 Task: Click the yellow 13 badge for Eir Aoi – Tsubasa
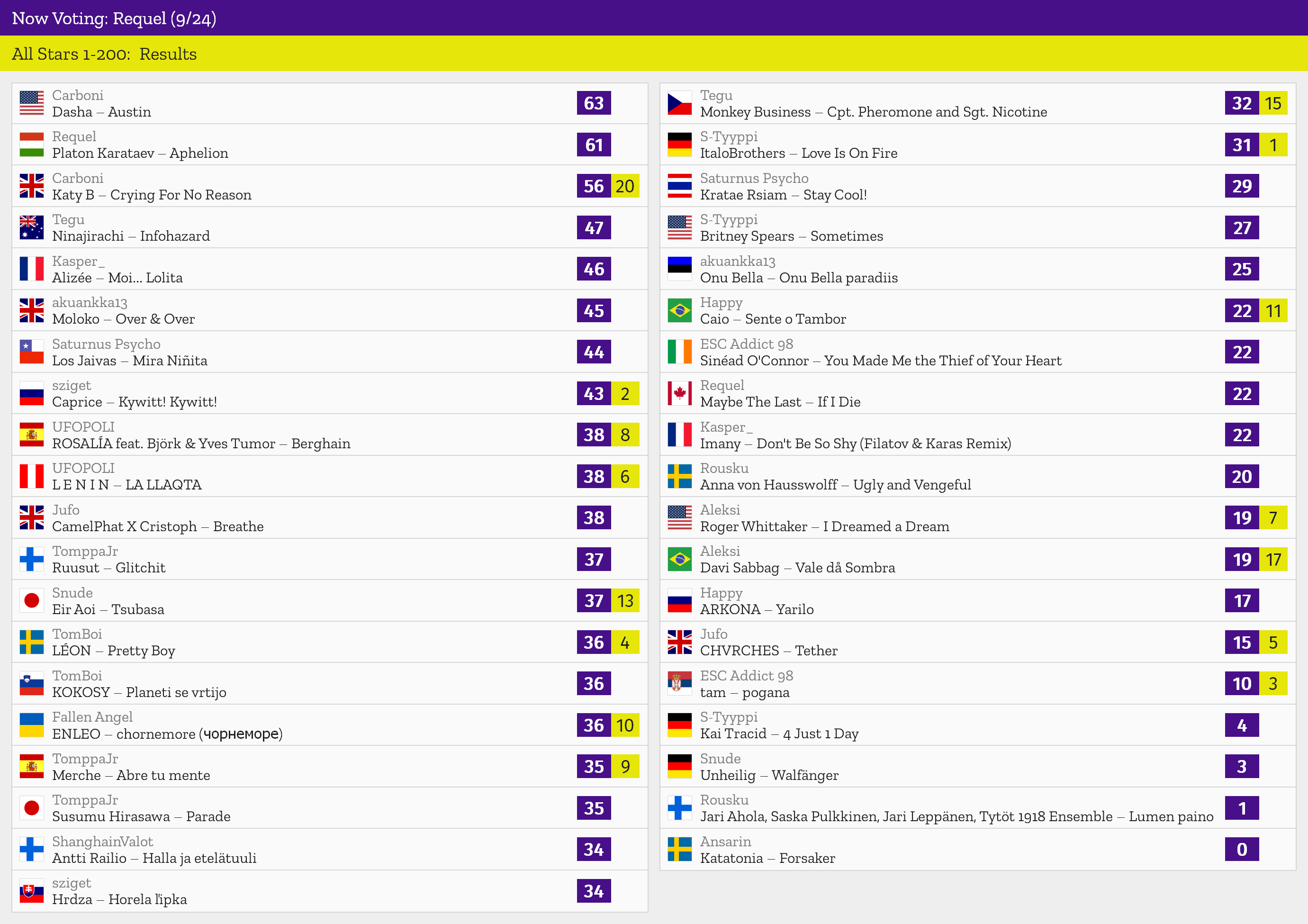pos(625,600)
